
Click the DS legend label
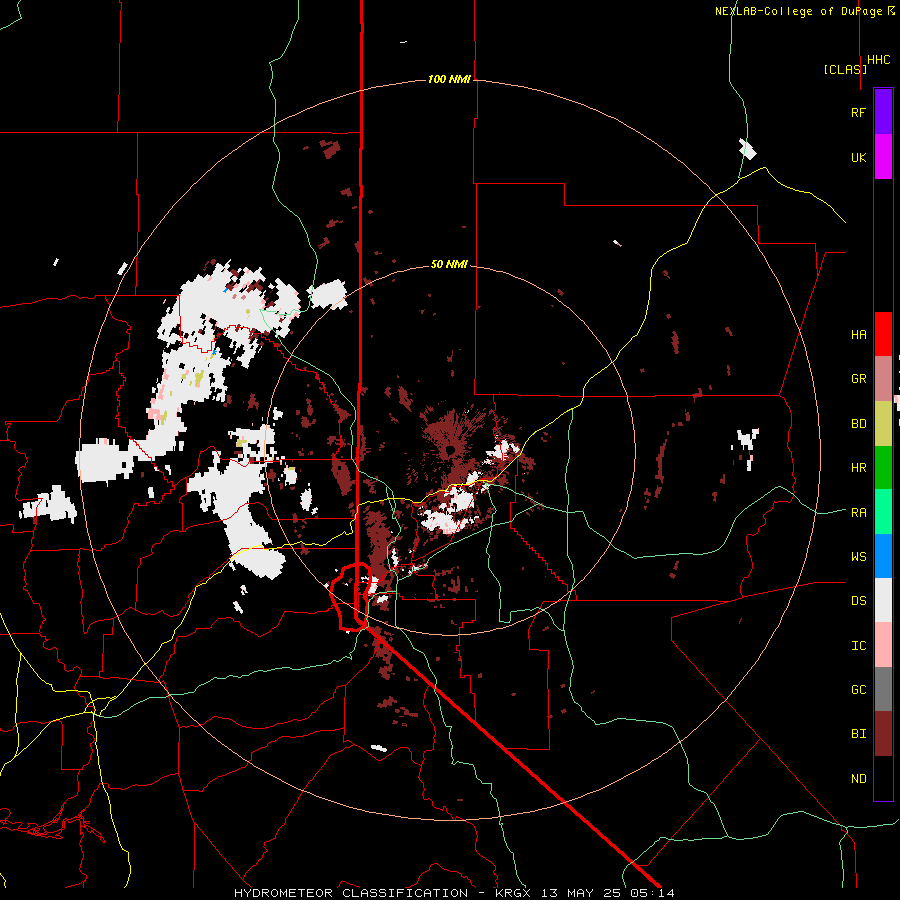(858, 601)
